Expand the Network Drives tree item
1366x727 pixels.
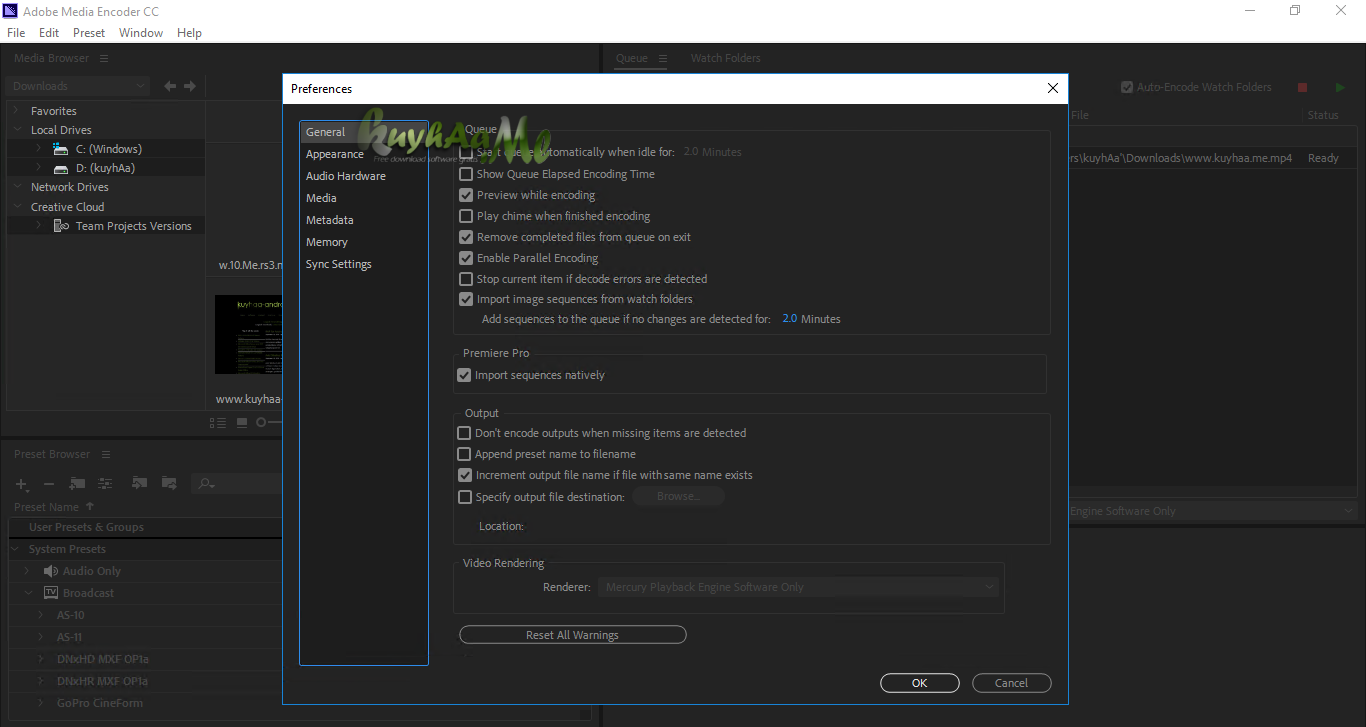[x=16, y=186]
